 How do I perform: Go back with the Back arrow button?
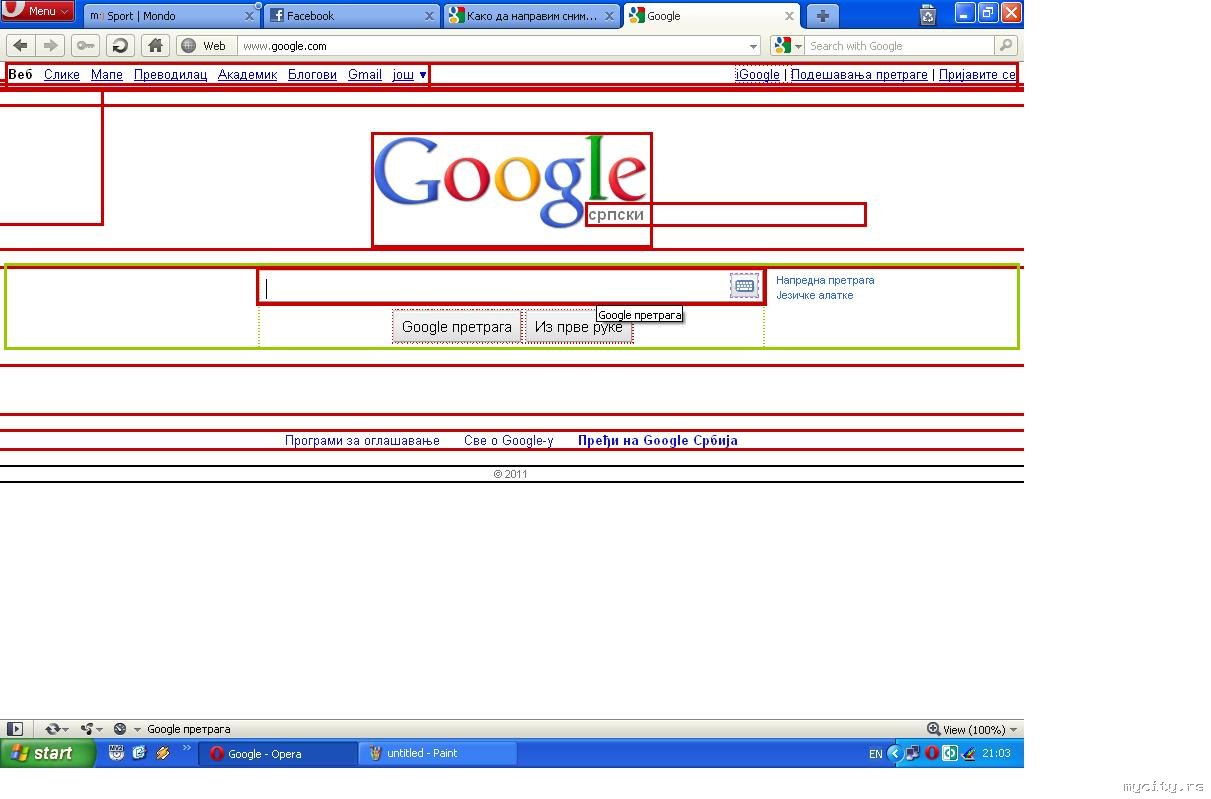(20, 45)
